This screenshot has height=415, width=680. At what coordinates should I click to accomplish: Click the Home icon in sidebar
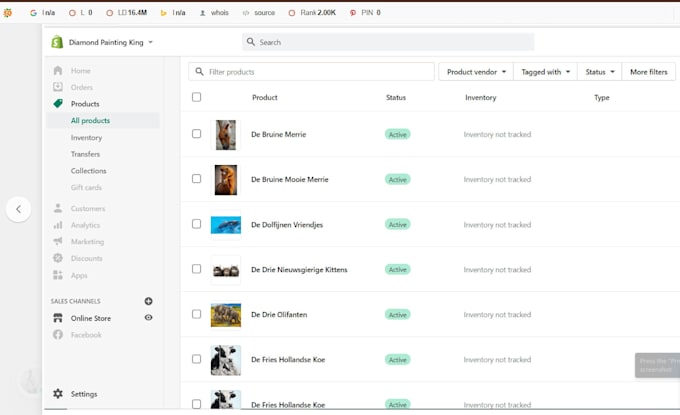coord(58,70)
